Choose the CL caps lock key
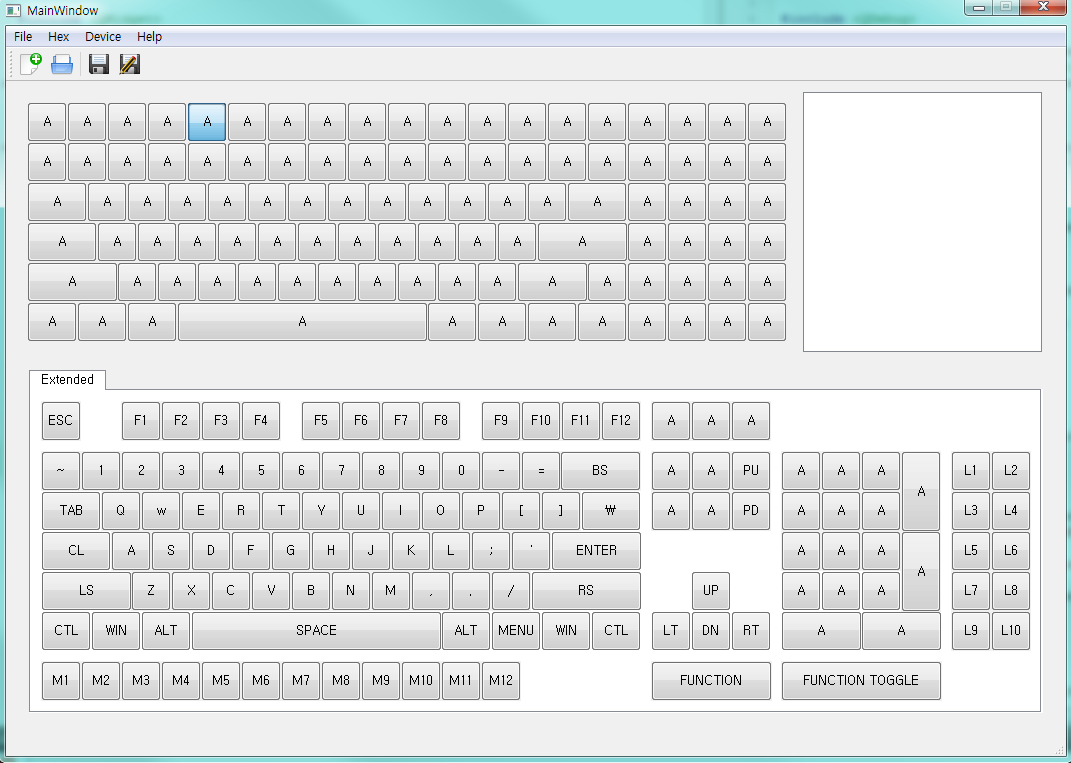 click(x=76, y=551)
